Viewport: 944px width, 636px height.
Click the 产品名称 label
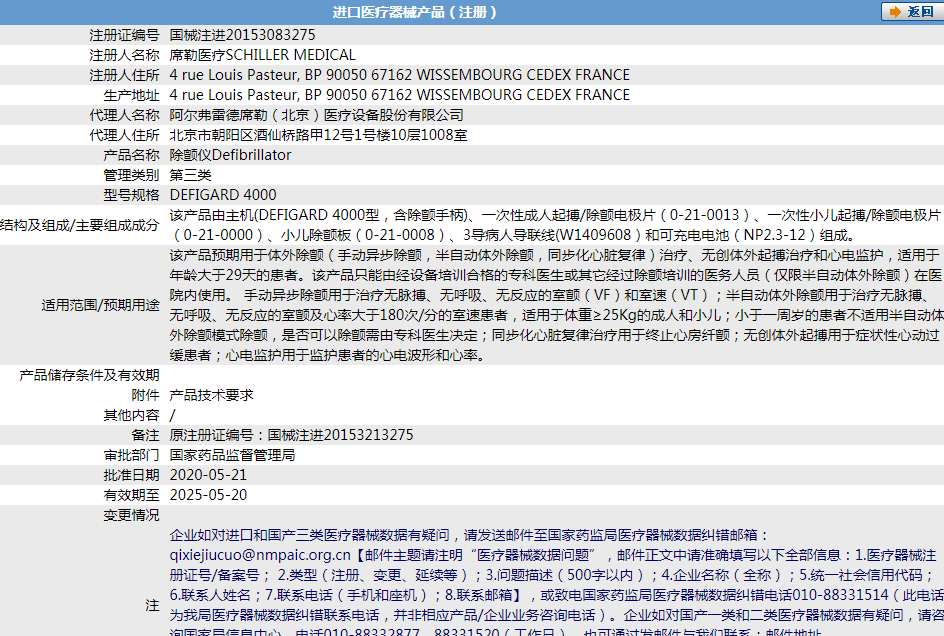(131, 155)
